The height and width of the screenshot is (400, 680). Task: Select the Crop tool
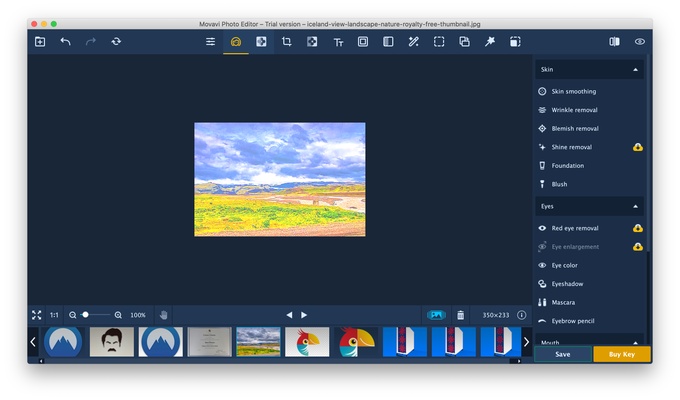(x=287, y=42)
